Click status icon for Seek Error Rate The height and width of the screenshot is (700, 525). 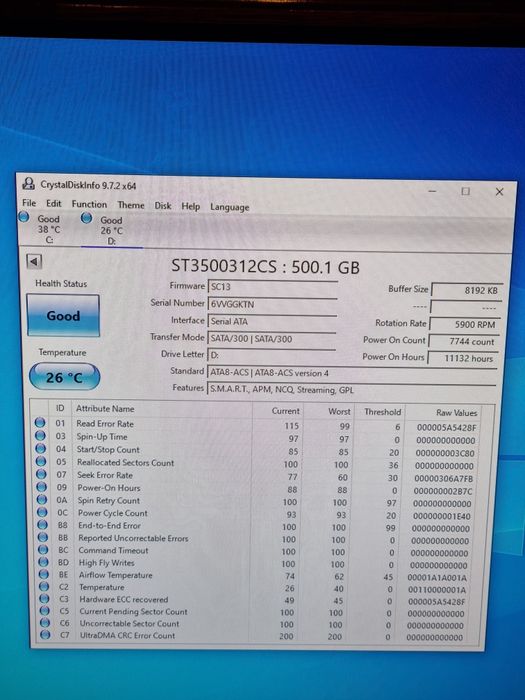click(x=42, y=474)
